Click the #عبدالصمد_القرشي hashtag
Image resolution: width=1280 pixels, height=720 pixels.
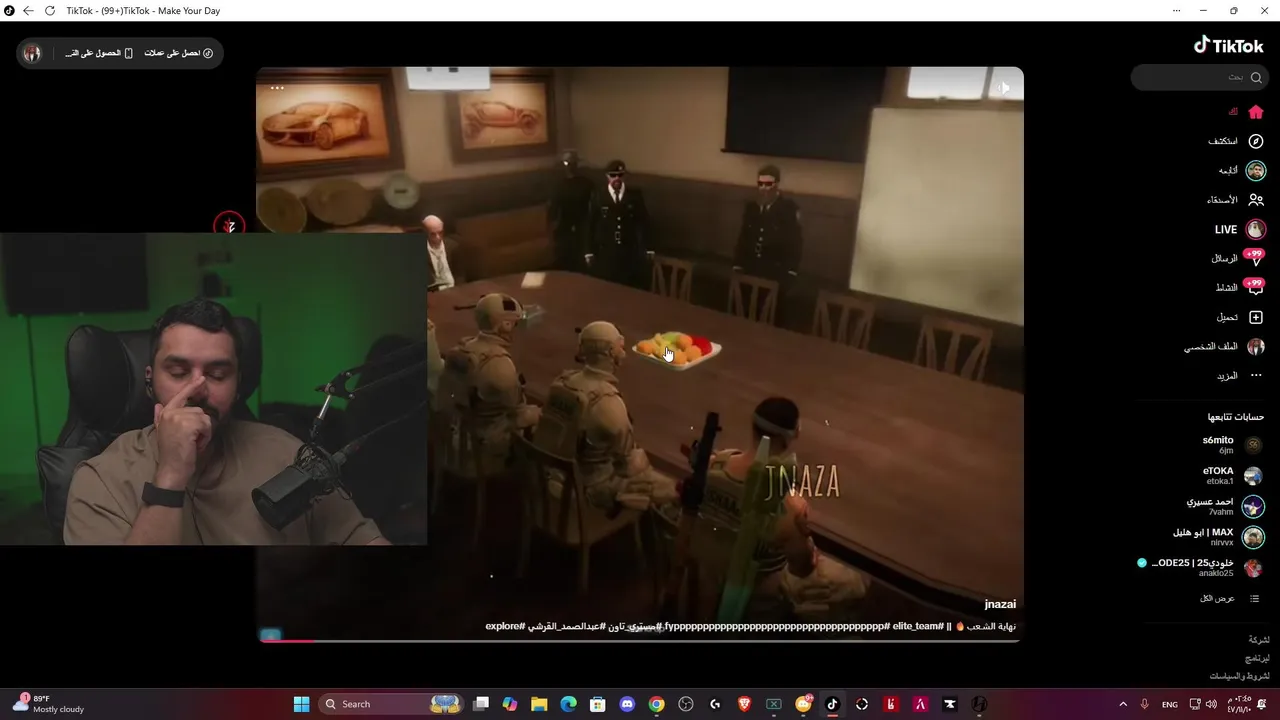click(x=565, y=627)
